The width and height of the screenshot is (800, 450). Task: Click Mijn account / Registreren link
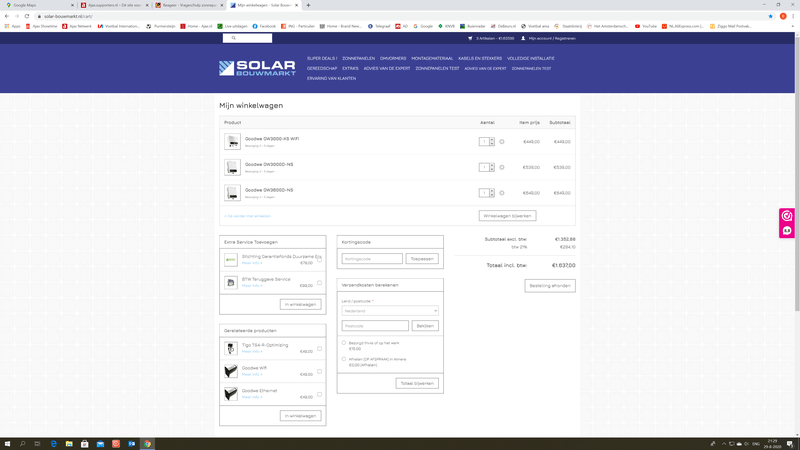tap(552, 38)
